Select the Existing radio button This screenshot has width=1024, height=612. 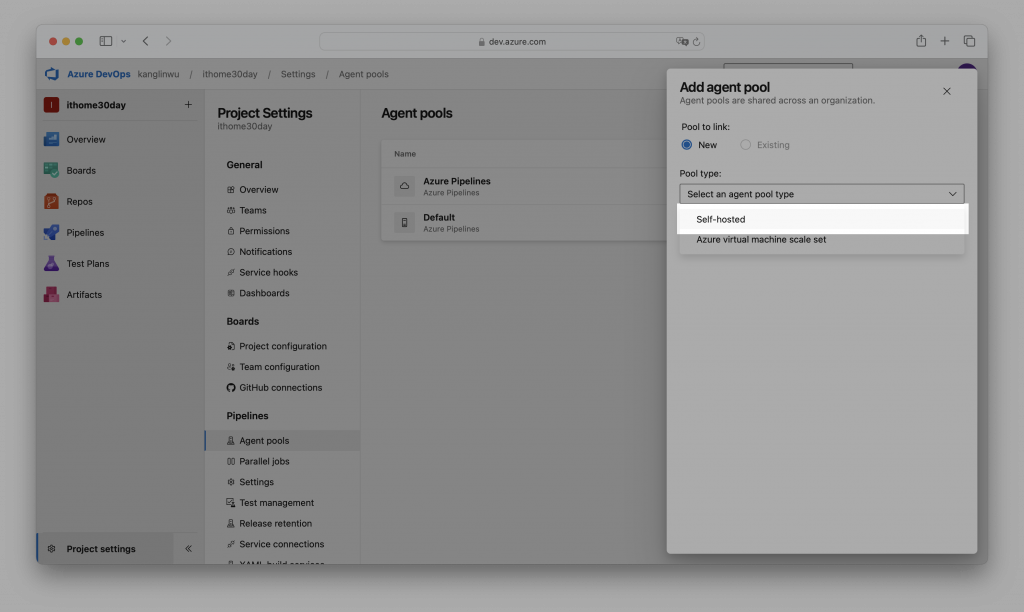point(745,145)
